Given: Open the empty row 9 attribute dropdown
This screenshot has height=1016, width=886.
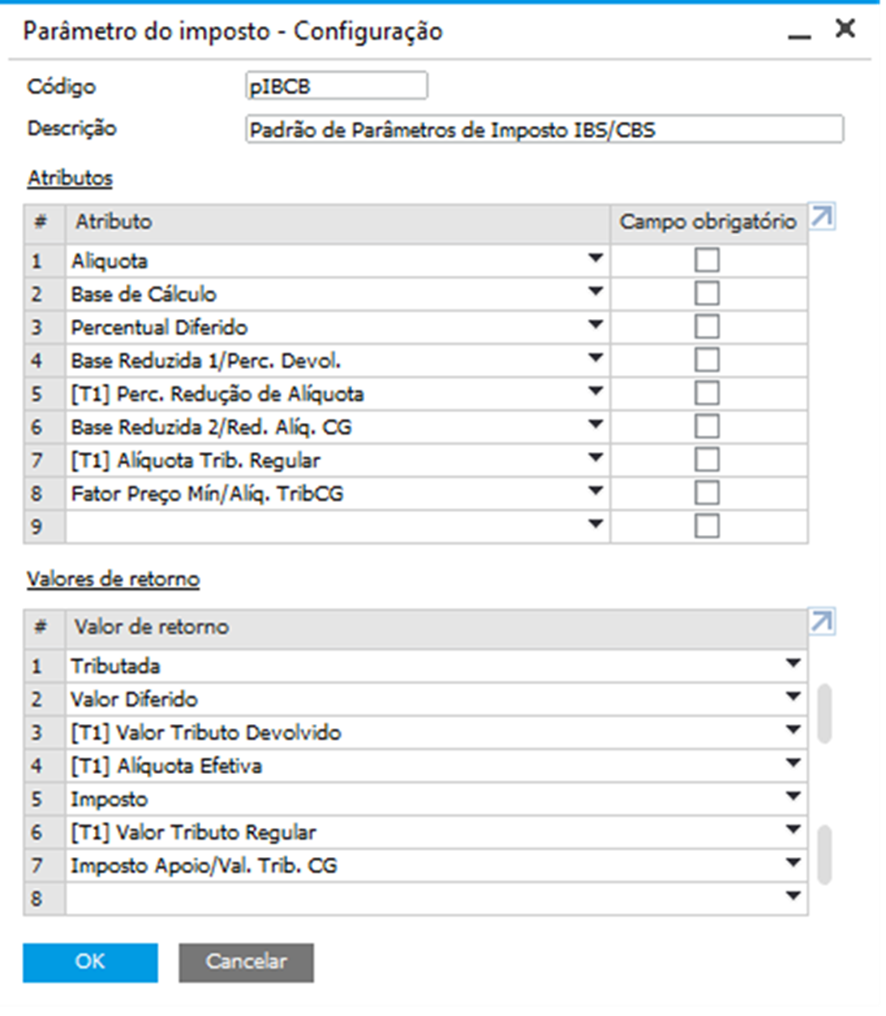Looking at the screenshot, I should 596,525.
